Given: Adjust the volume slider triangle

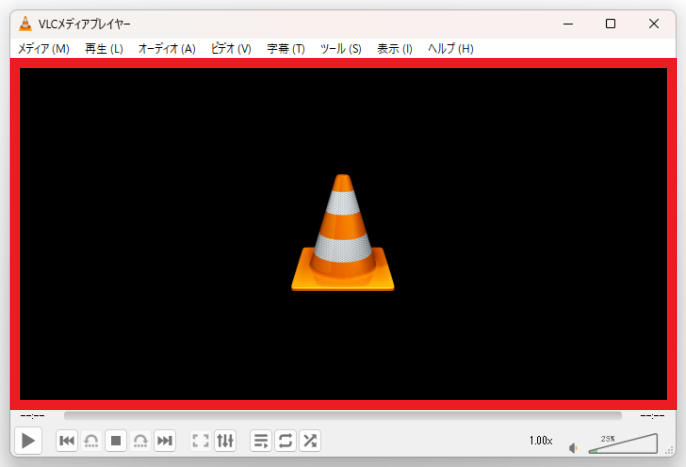Looking at the screenshot, I should [623, 443].
